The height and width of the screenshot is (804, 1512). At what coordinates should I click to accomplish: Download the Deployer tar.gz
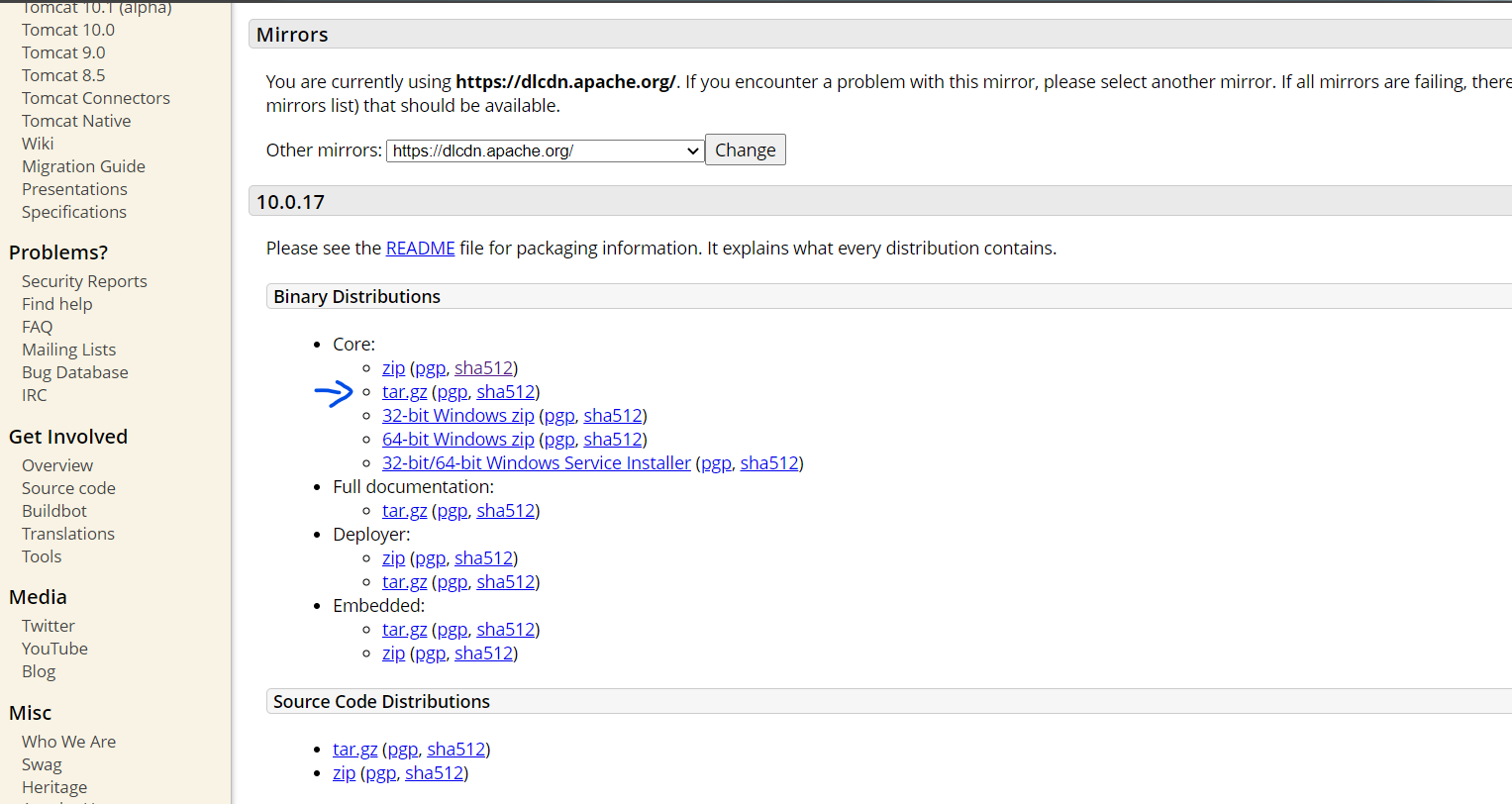pyautogui.click(x=405, y=581)
